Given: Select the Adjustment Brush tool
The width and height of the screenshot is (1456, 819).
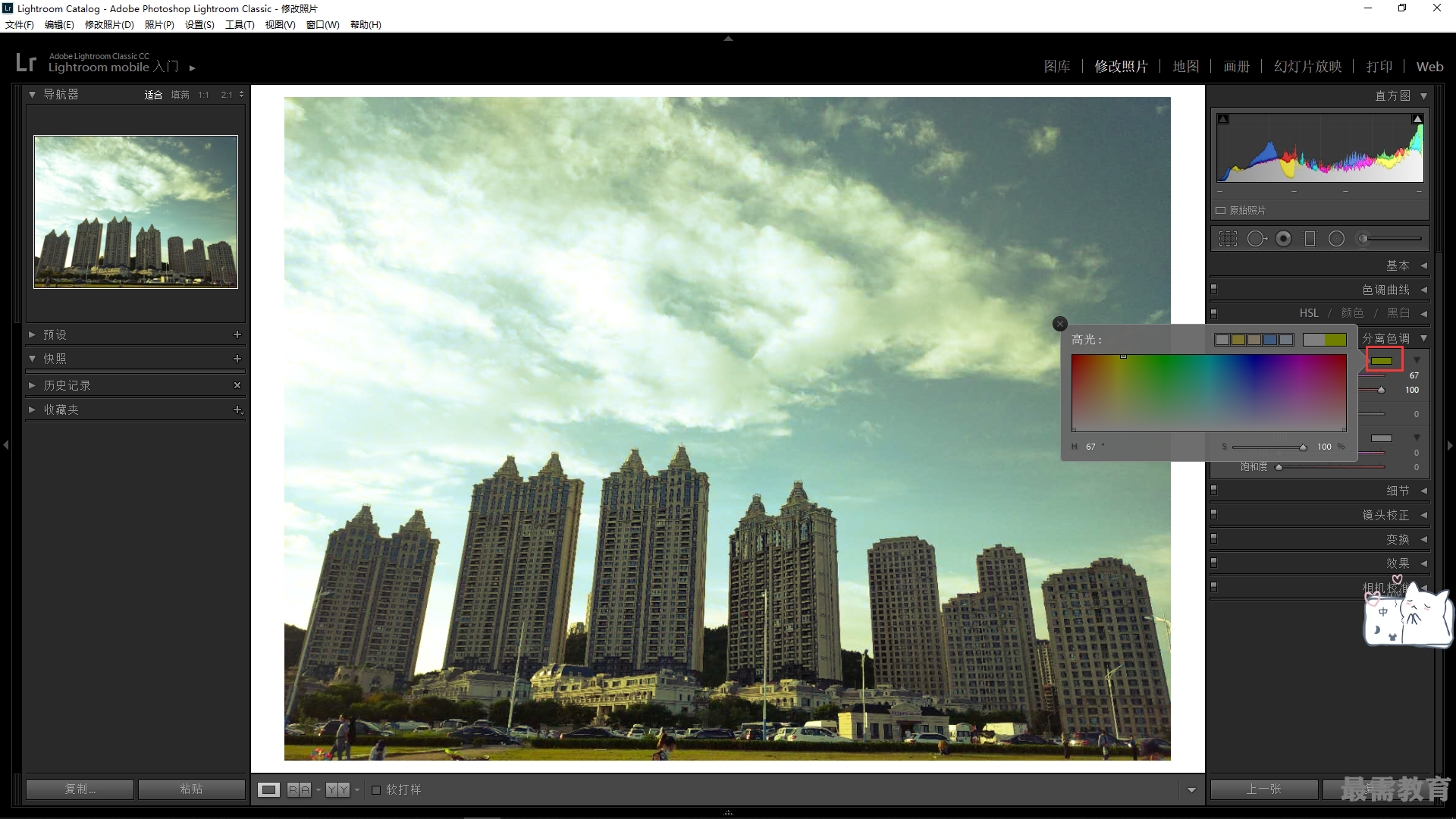Looking at the screenshot, I should point(1389,239).
